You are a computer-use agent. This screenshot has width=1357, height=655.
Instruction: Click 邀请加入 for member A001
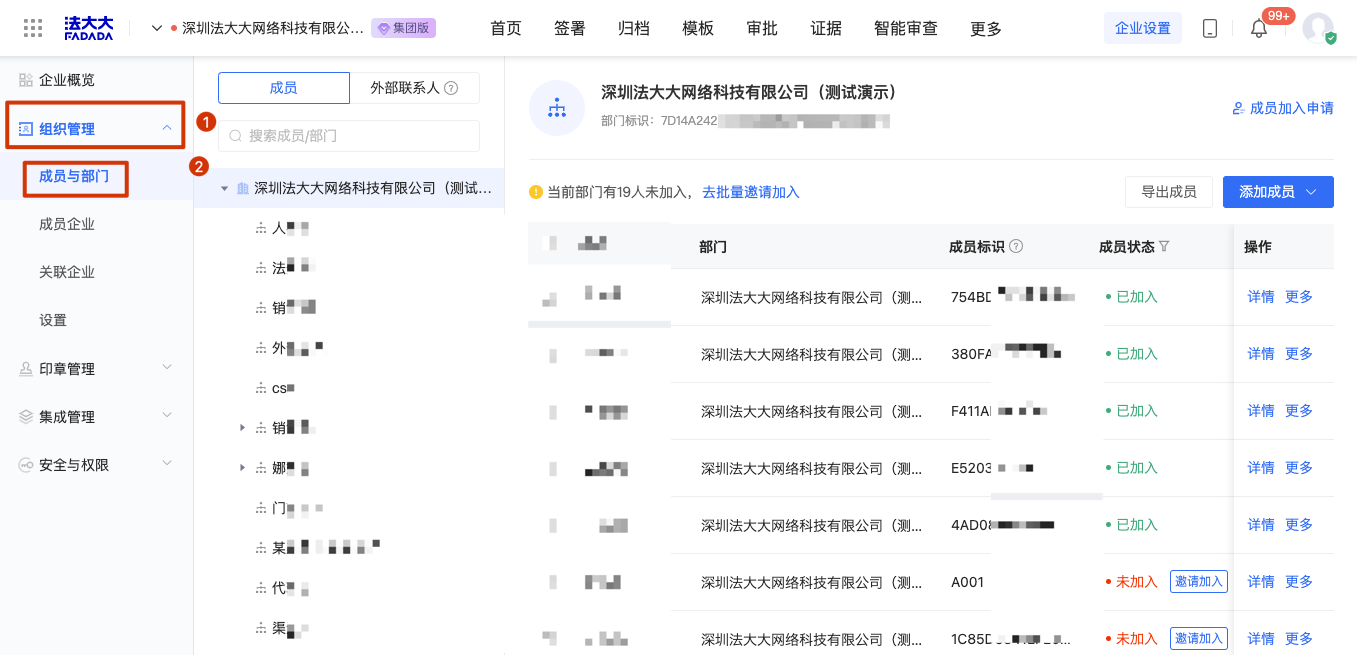coord(1199,582)
